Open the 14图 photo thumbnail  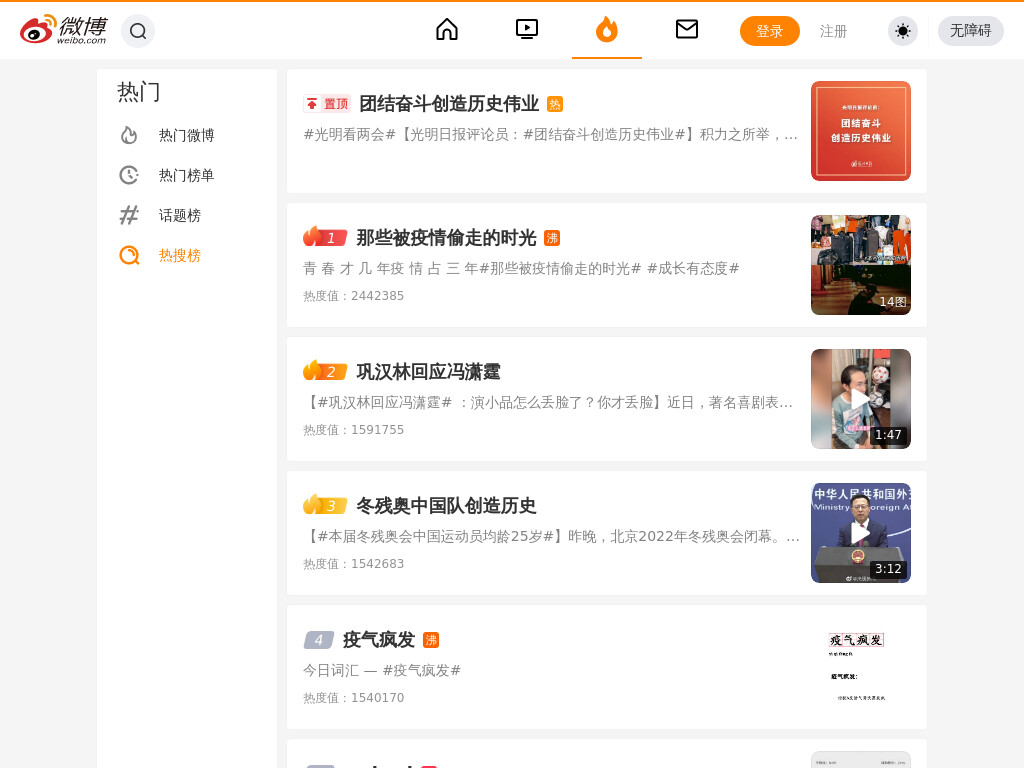(x=861, y=264)
